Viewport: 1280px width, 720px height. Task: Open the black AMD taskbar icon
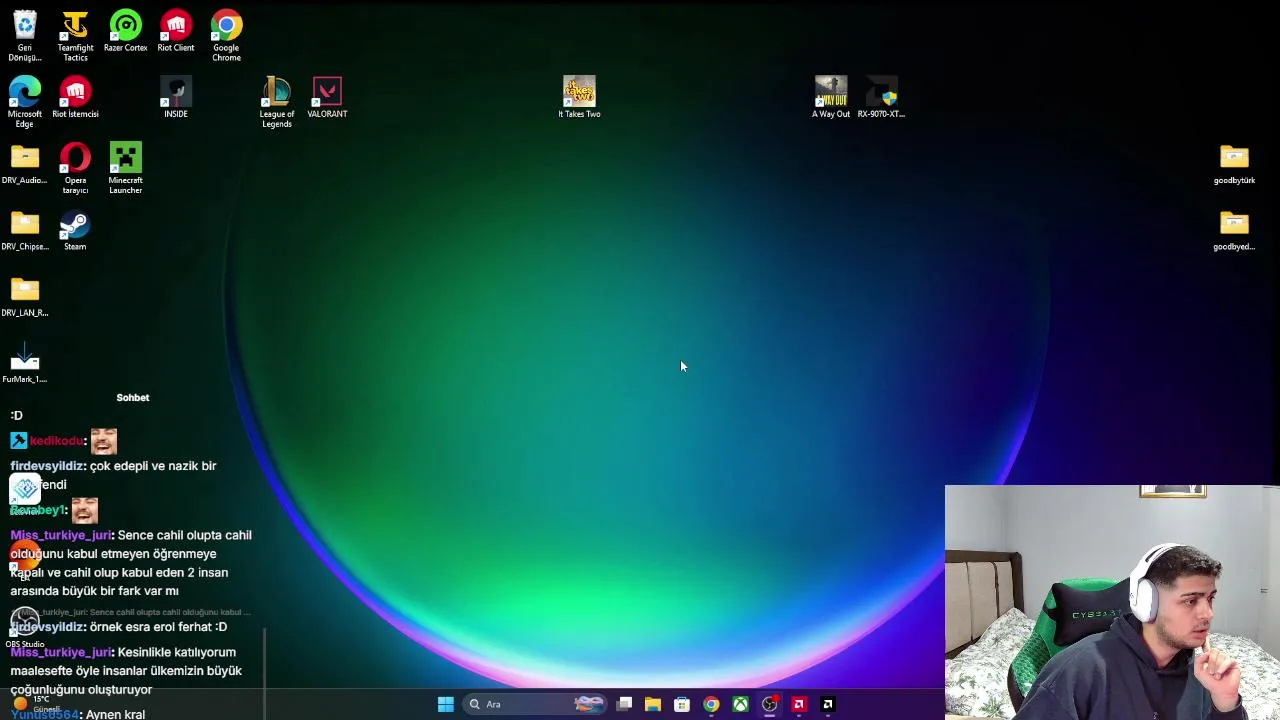[x=827, y=704]
